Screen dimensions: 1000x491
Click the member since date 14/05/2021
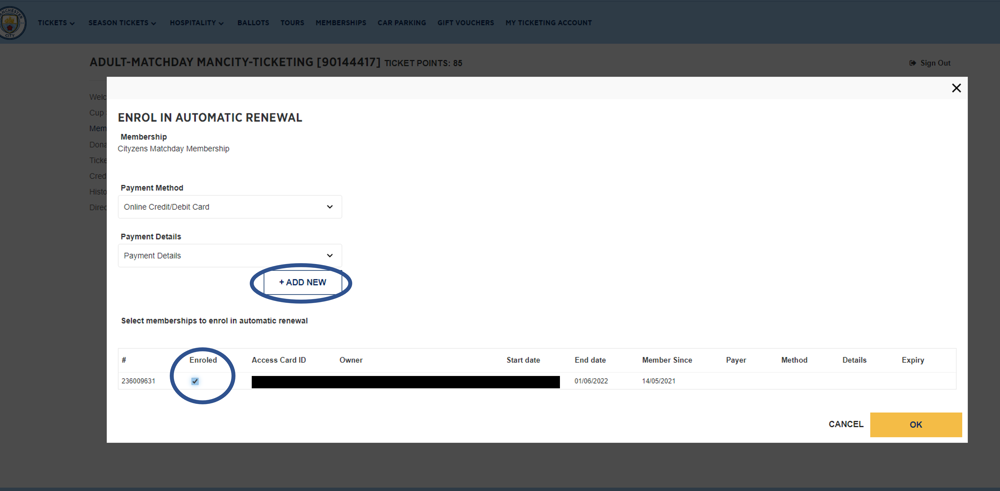coord(658,381)
